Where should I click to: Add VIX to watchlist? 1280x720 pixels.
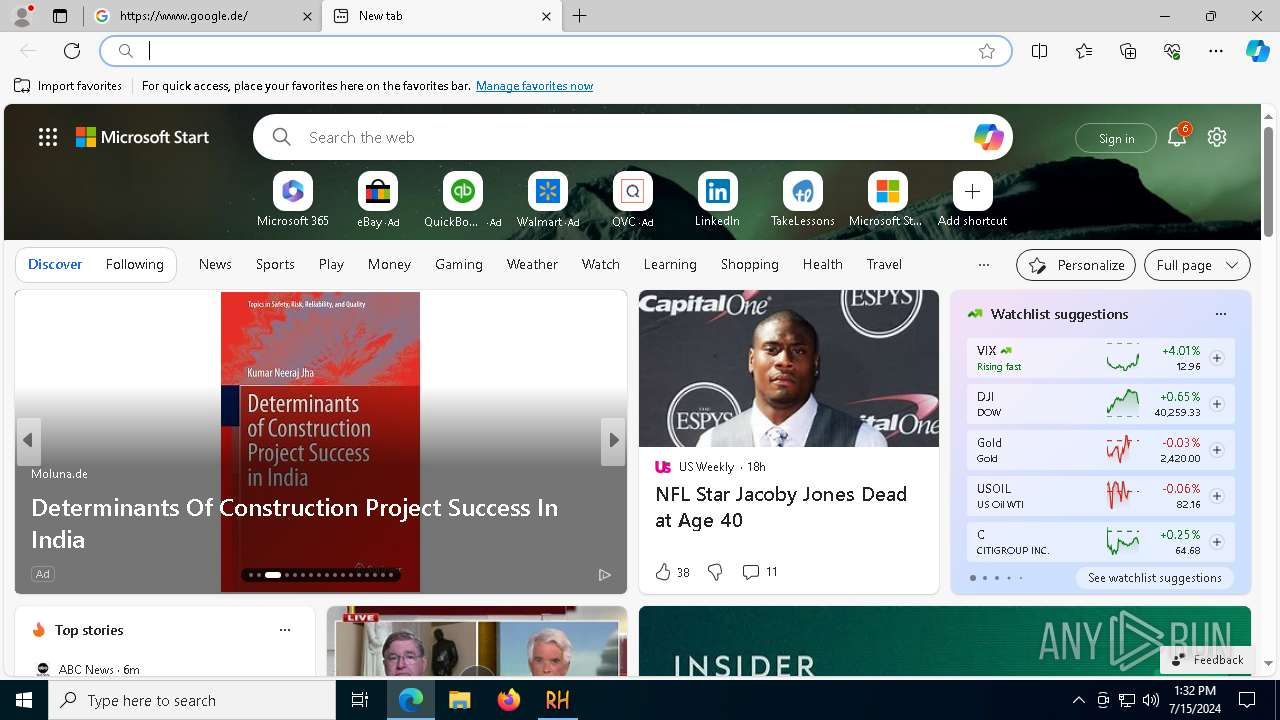[x=1216, y=358]
